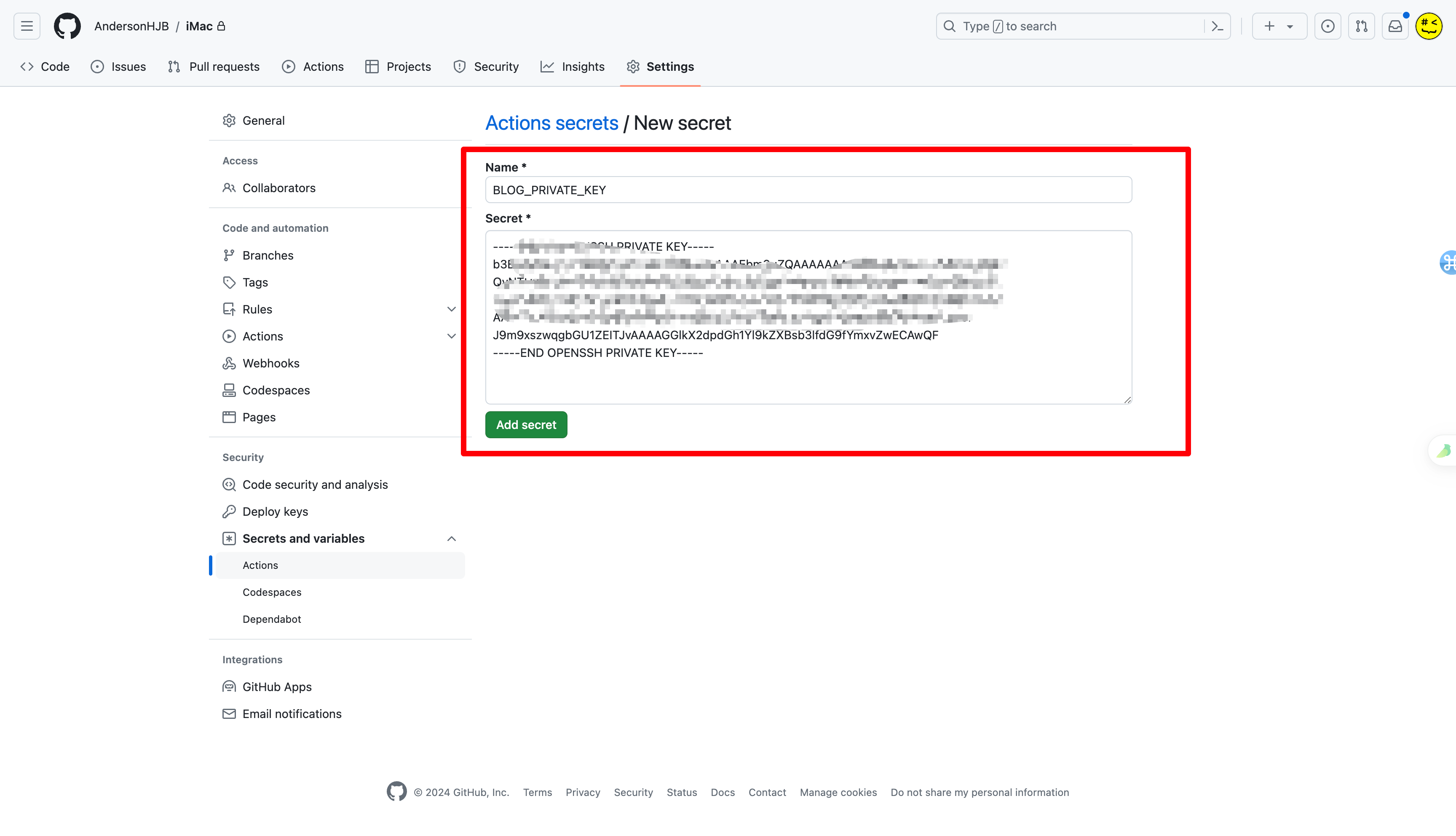
Task: Collapse the Secrets and variables section
Action: pyautogui.click(x=452, y=539)
